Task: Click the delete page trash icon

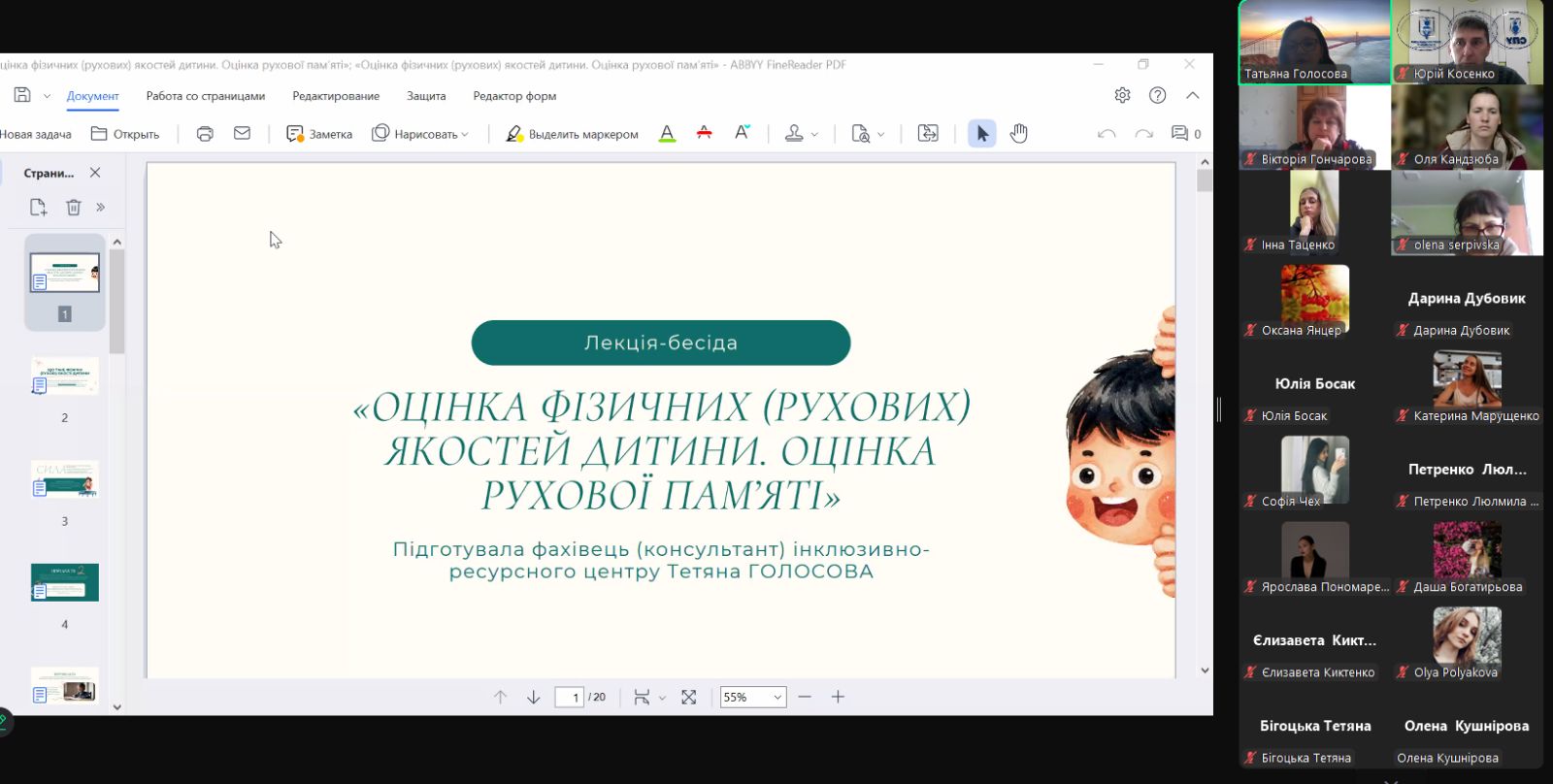Action: pyautogui.click(x=74, y=207)
